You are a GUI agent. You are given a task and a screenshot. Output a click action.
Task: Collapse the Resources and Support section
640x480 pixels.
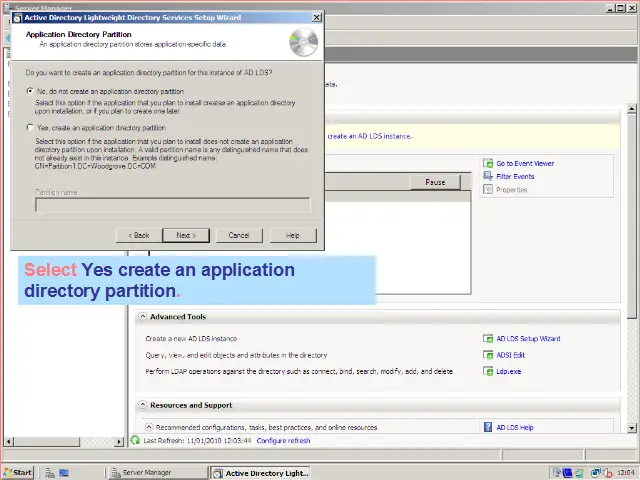point(142,405)
